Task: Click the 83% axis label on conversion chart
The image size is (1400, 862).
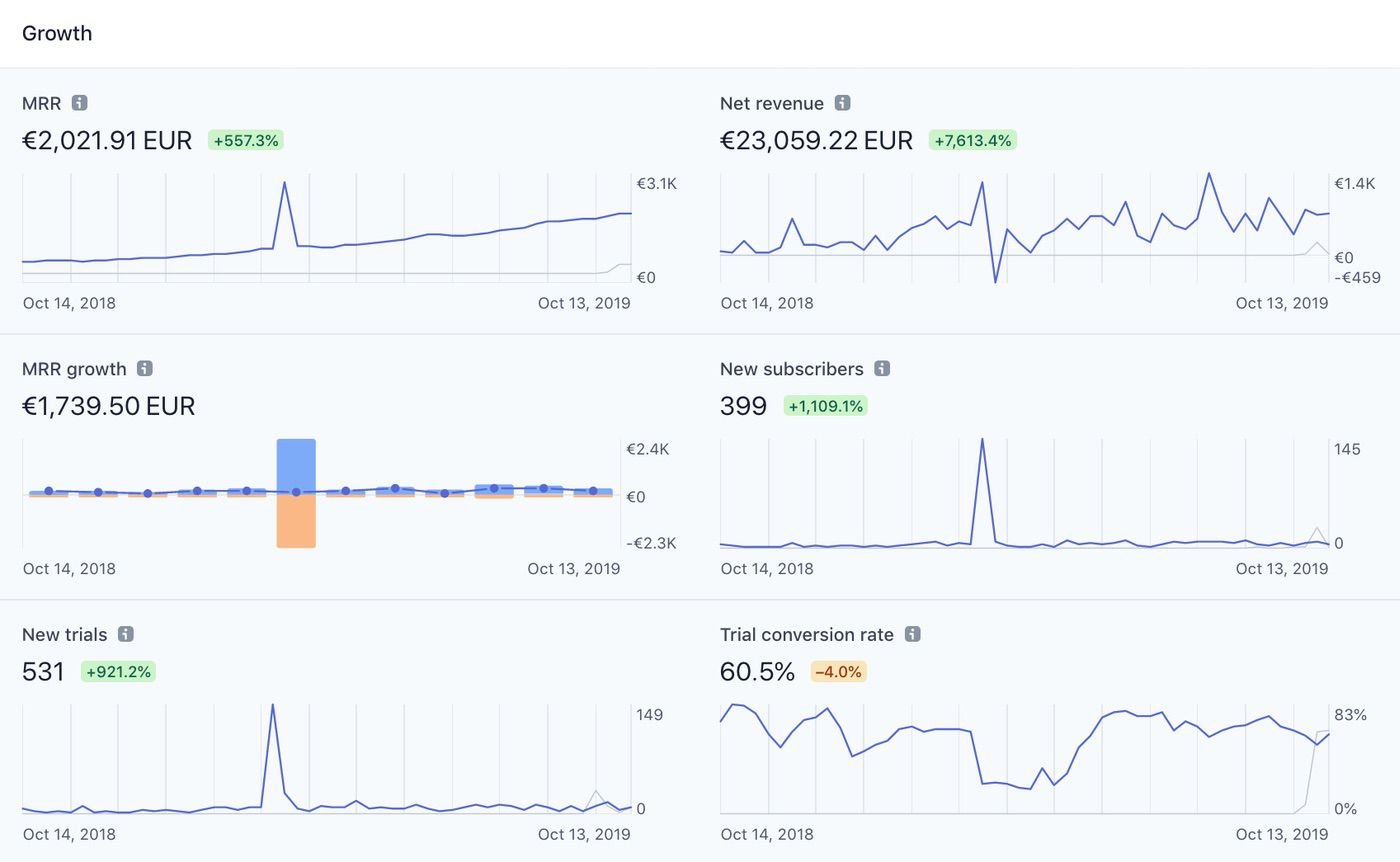Action: 1350,715
